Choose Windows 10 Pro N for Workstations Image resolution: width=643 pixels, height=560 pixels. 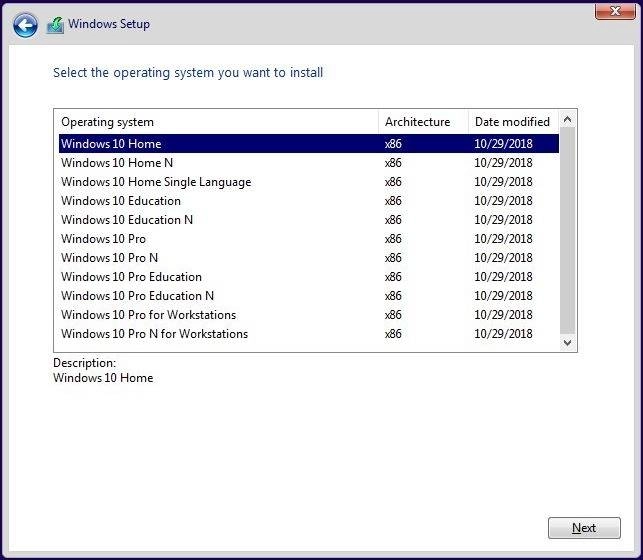[309, 334]
